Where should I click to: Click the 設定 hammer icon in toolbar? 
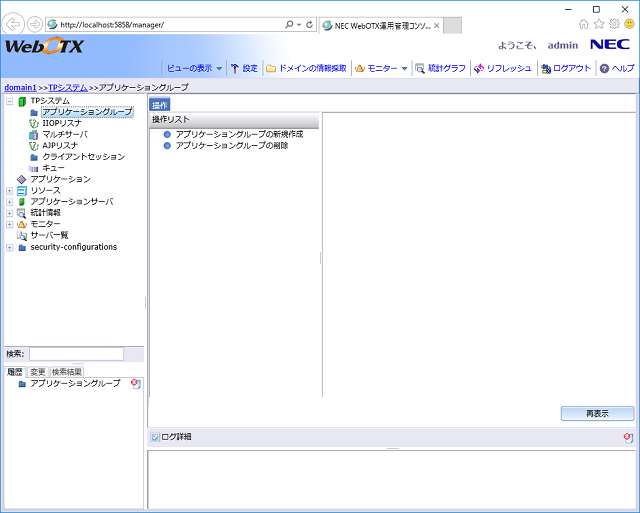[235, 68]
